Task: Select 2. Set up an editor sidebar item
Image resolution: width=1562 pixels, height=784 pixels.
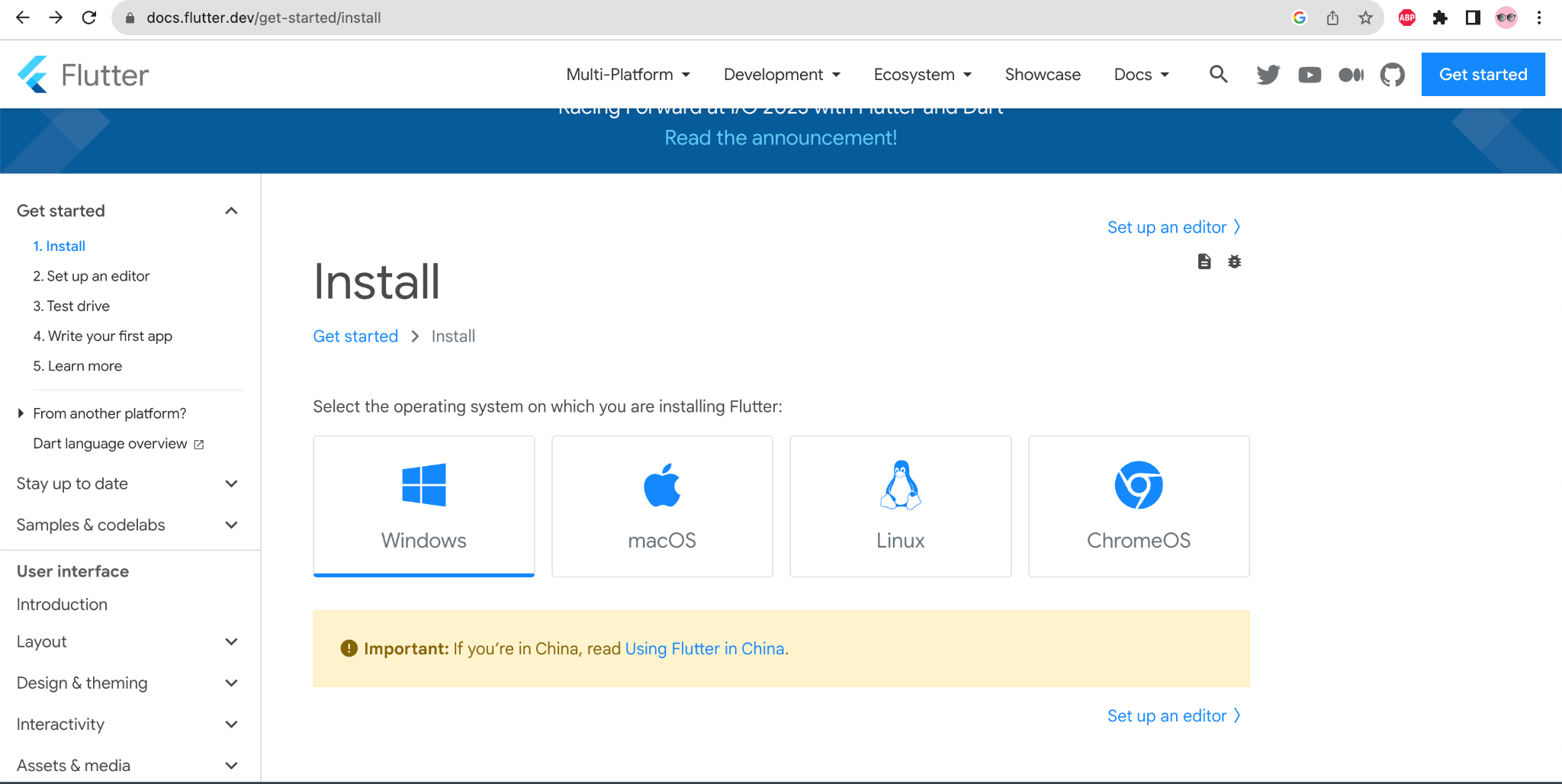Action: coord(92,276)
